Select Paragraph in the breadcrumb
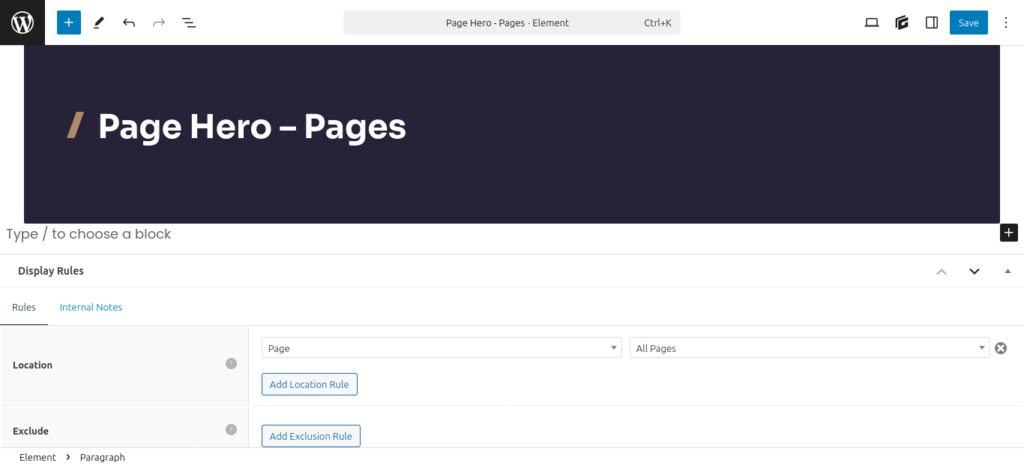This screenshot has width=1024, height=466. [103, 458]
